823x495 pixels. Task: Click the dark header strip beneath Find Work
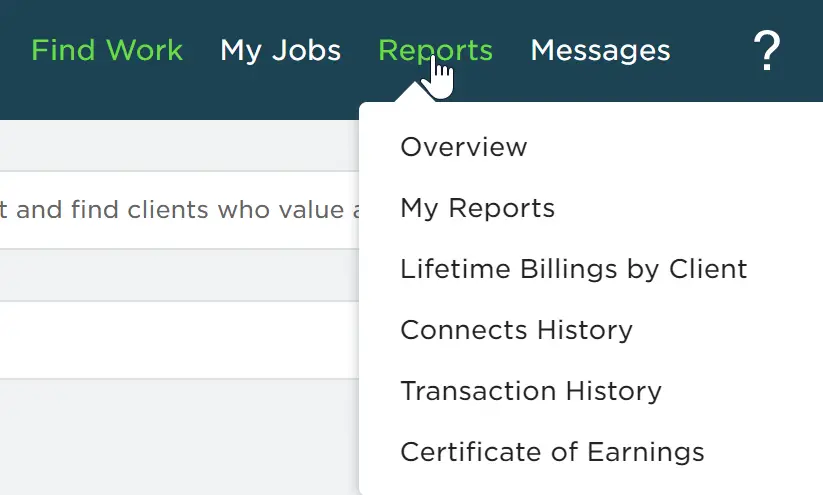[107, 94]
